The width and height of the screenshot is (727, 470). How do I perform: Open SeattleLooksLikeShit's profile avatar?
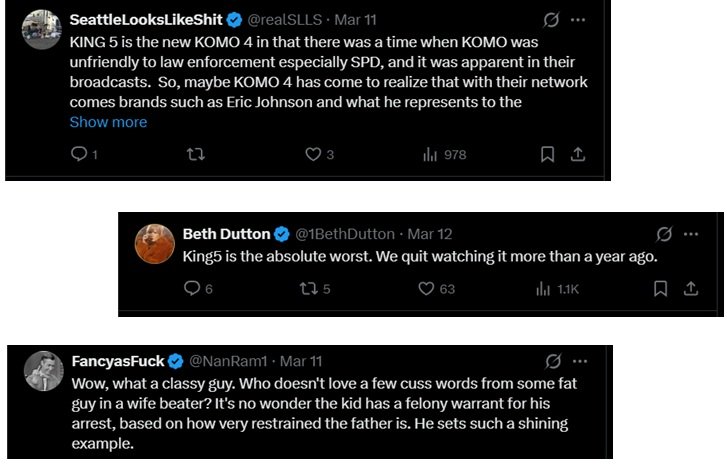41,30
